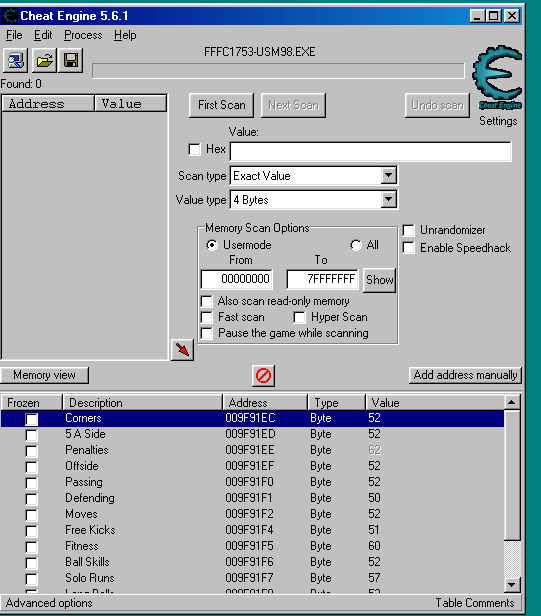Viewport: 541px width, 616px height.
Task: Click address 009F91EE of Penalties
Action: click(x=249, y=450)
